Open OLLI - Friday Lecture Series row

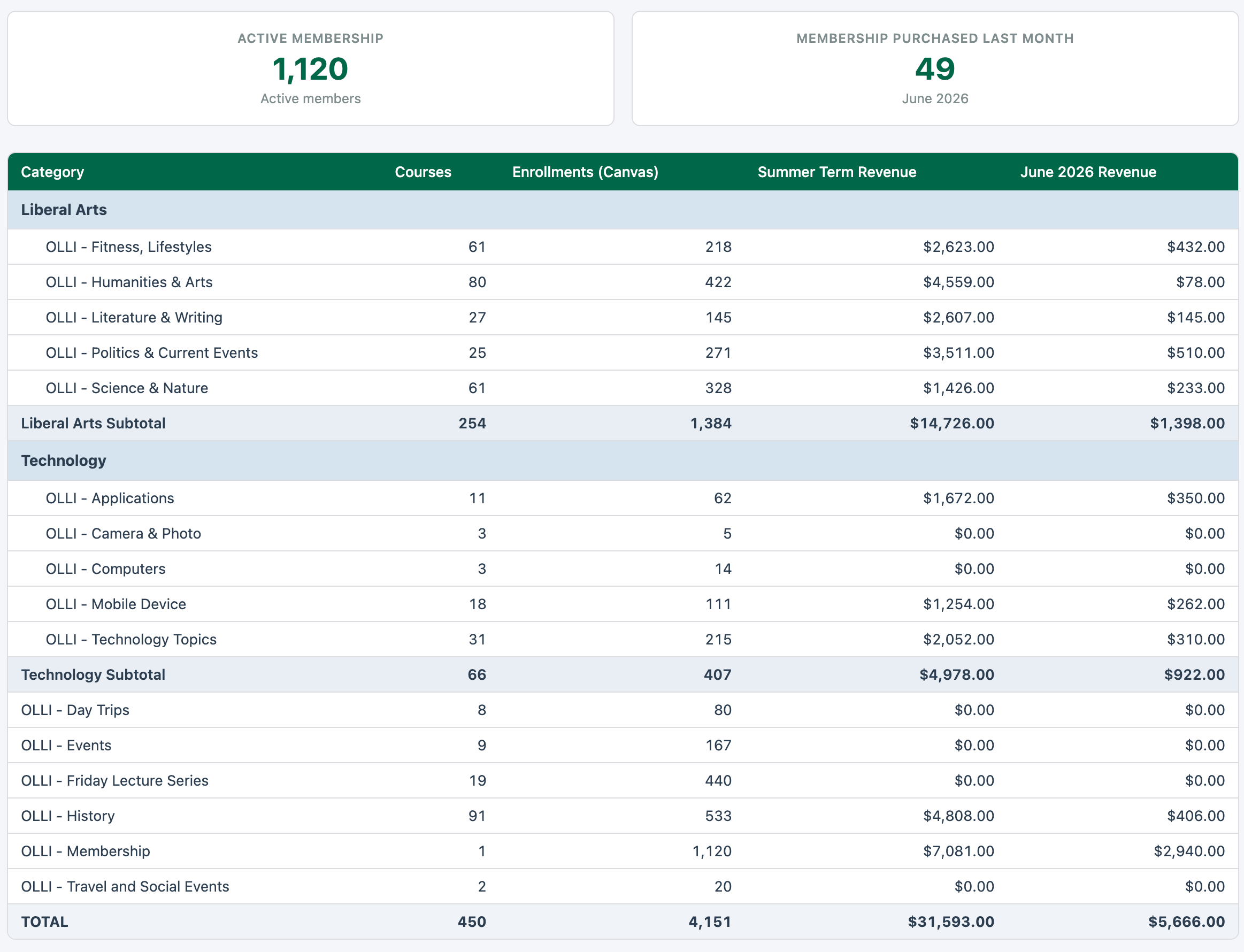pyautogui.click(x=623, y=780)
